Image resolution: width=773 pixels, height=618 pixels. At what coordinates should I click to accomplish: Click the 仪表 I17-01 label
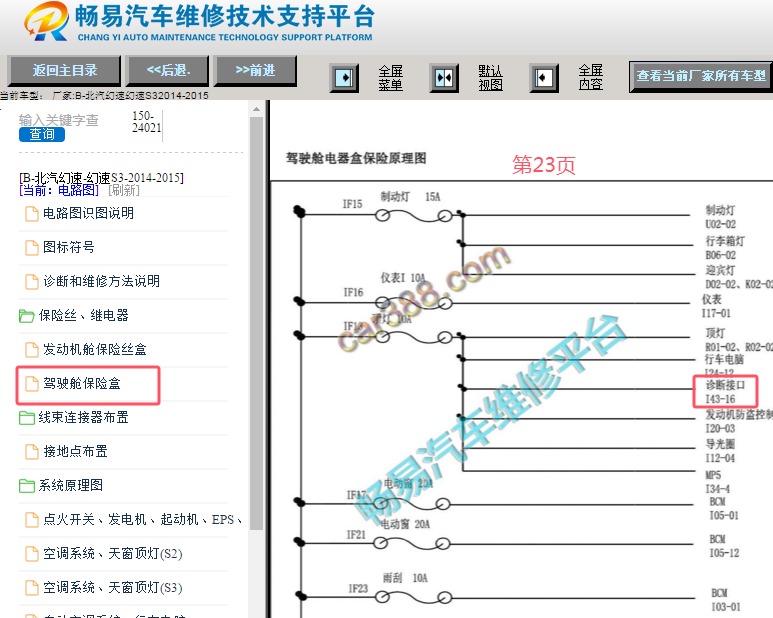click(716, 306)
